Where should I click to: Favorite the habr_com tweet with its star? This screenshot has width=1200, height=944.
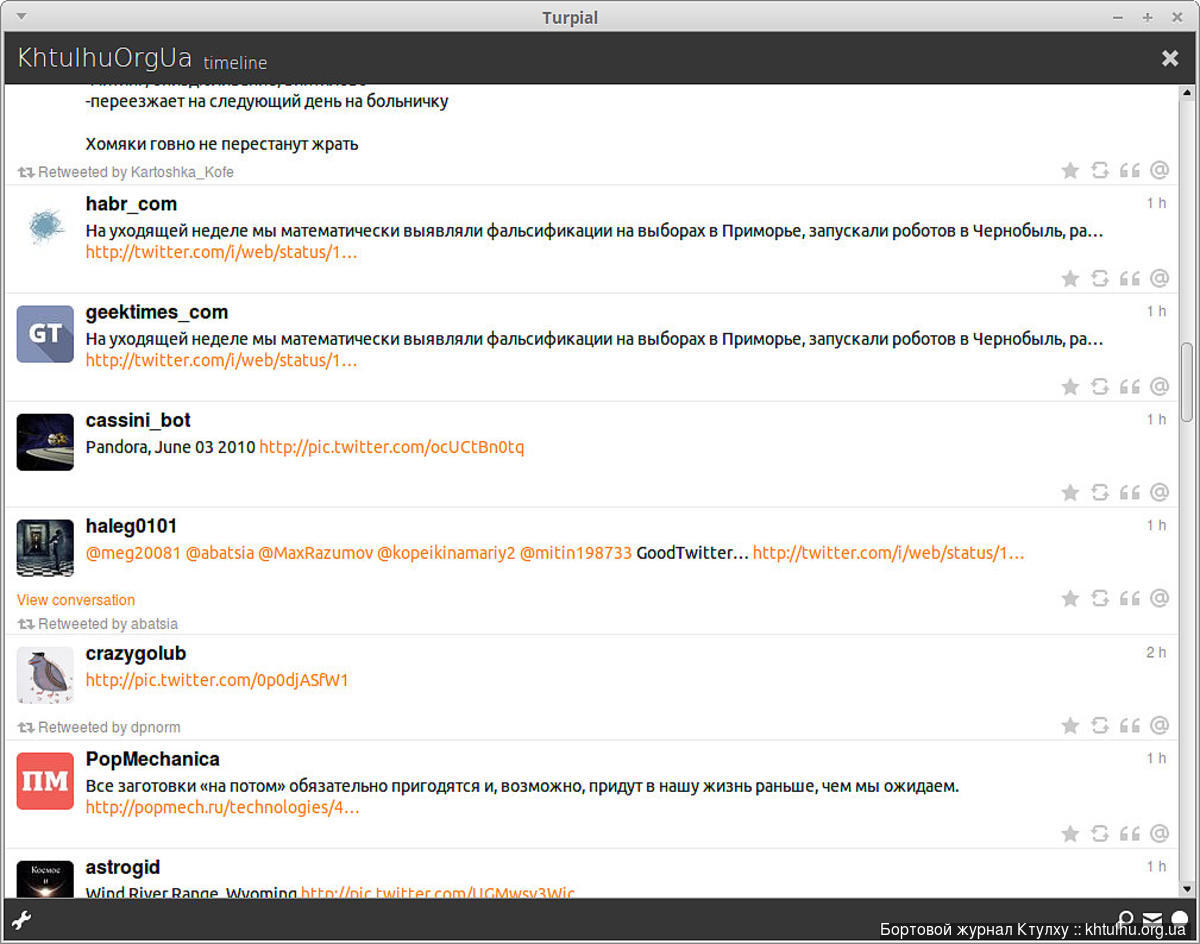tap(1070, 278)
